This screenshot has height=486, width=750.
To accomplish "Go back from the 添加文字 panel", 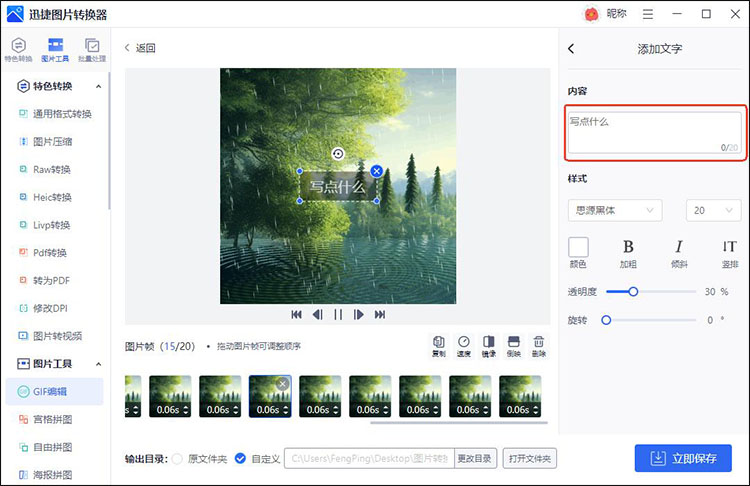I will pyautogui.click(x=571, y=48).
